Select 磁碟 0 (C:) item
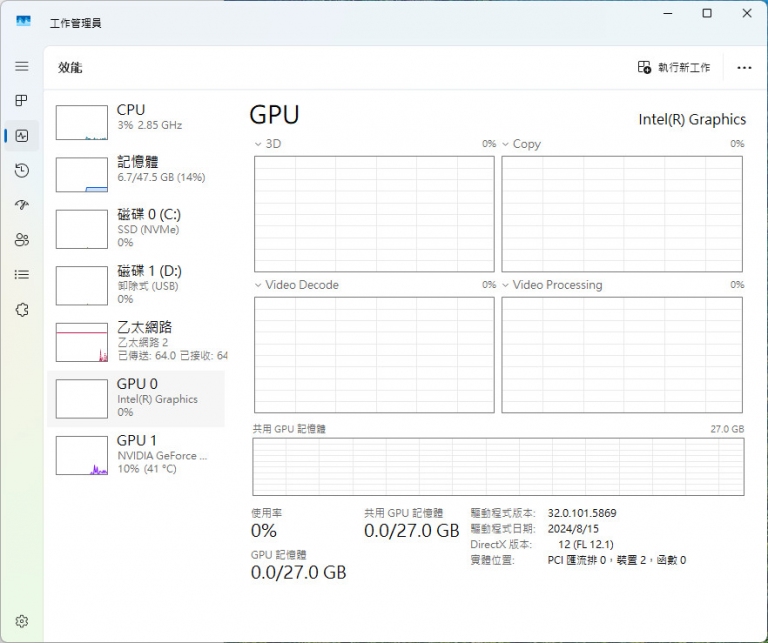The height and width of the screenshot is (643, 768). point(136,229)
